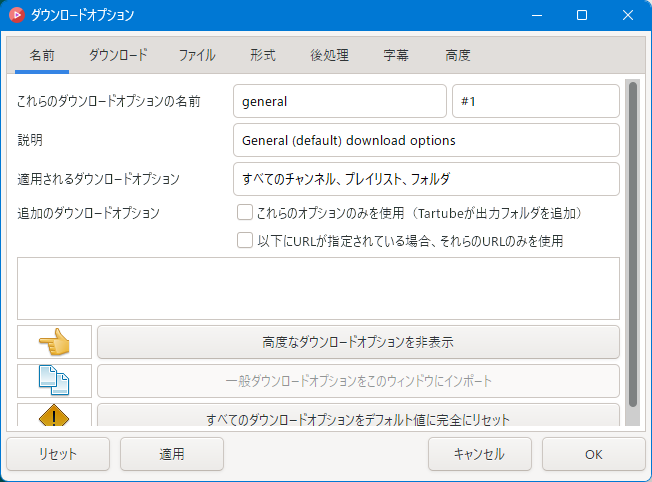This screenshot has height=482, width=652.
Task: Go to the 後処理 tab
Action: [x=329, y=55]
